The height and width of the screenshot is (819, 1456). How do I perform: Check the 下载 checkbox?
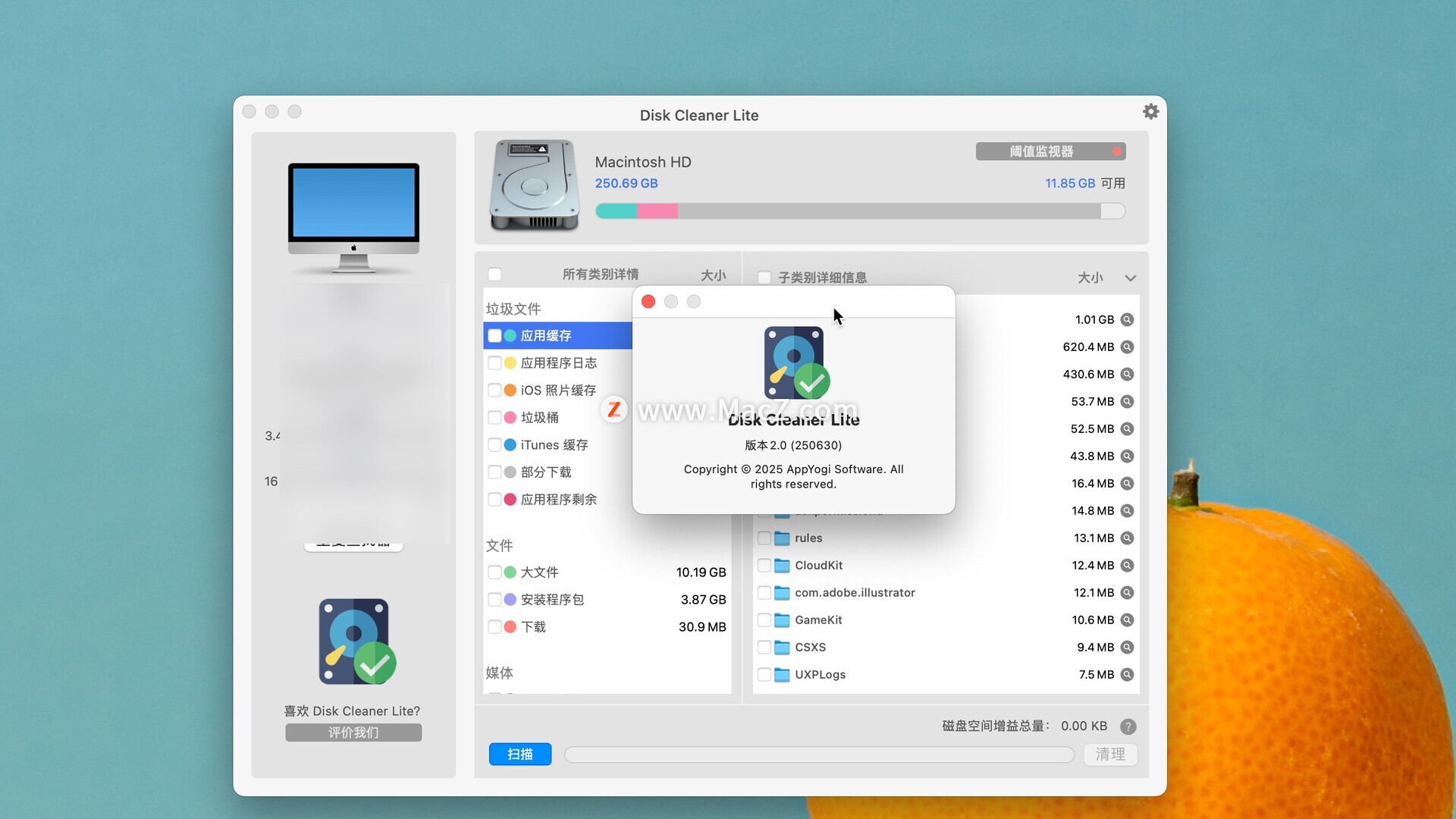(x=494, y=627)
